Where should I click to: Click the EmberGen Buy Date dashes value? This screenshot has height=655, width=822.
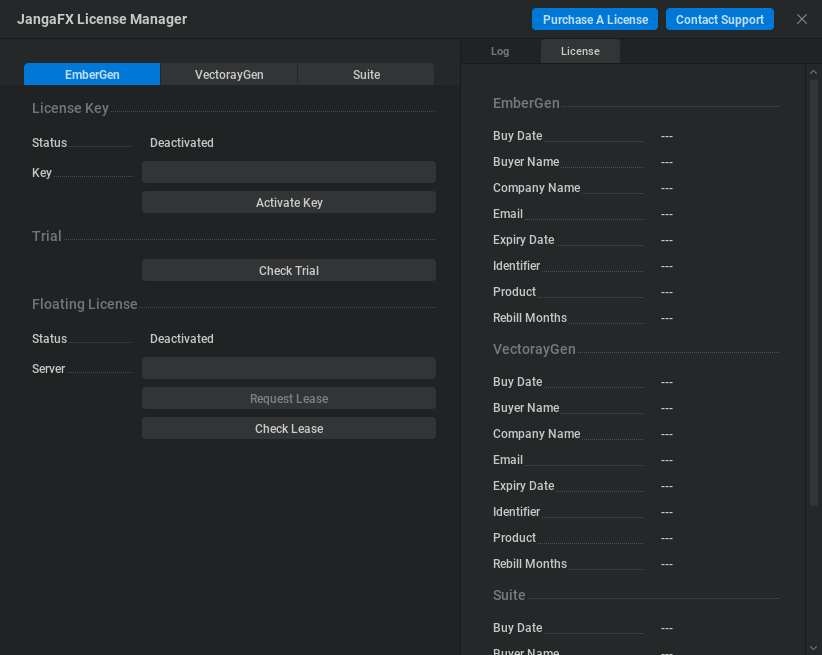click(667, 136)
